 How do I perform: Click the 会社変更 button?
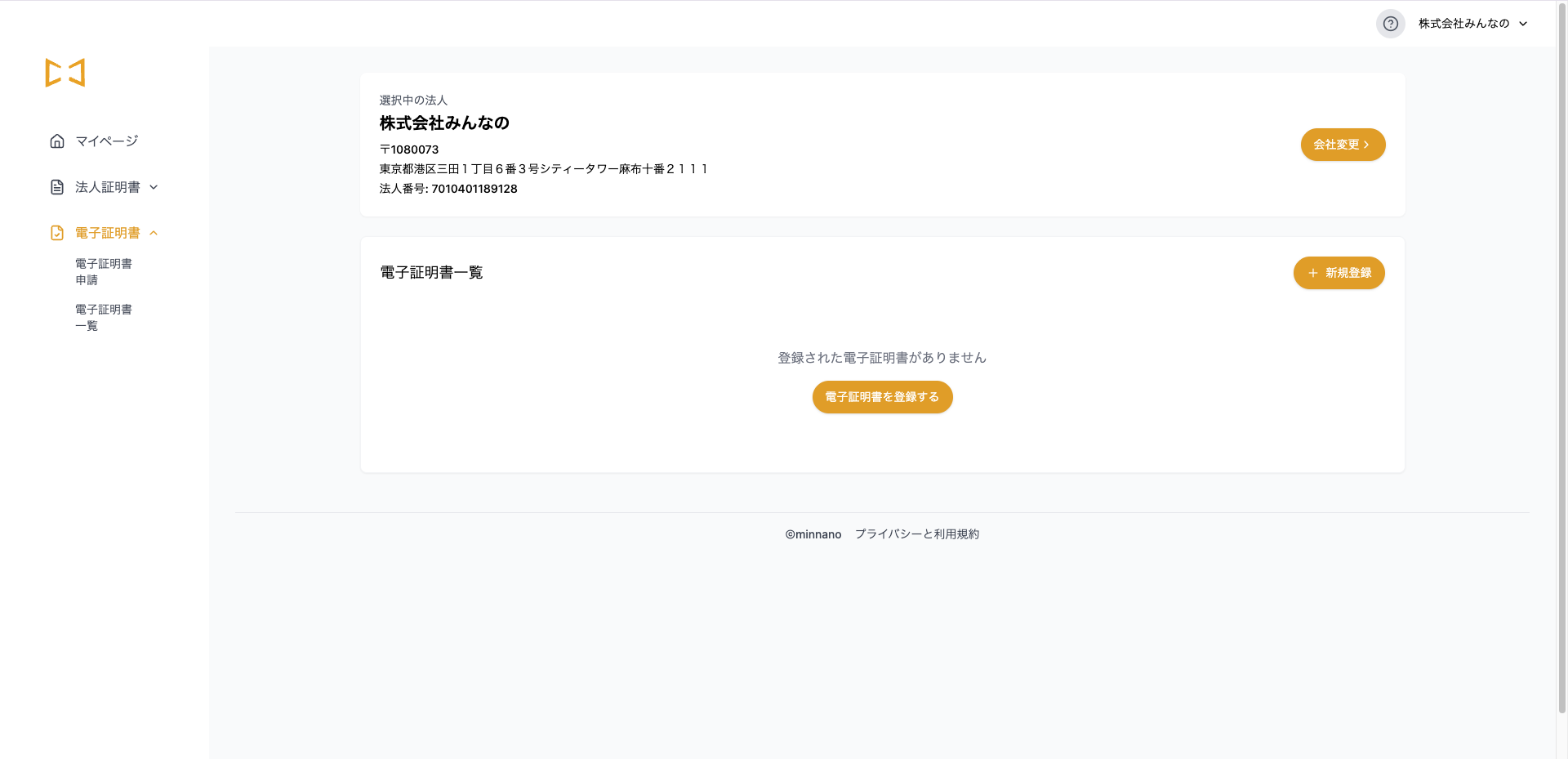click(x=1343, y=145)
